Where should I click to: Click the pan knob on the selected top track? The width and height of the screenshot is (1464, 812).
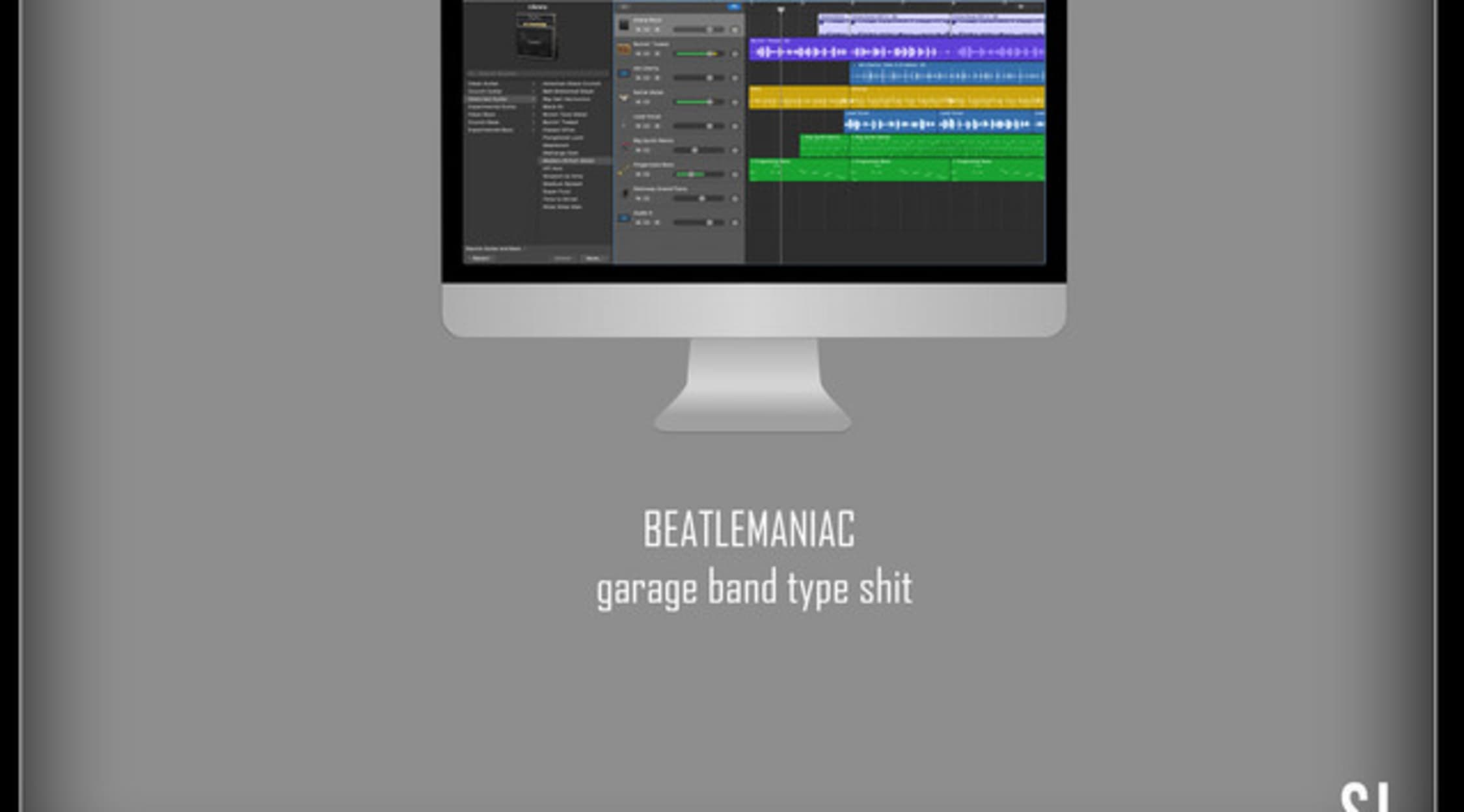point(735,30)
